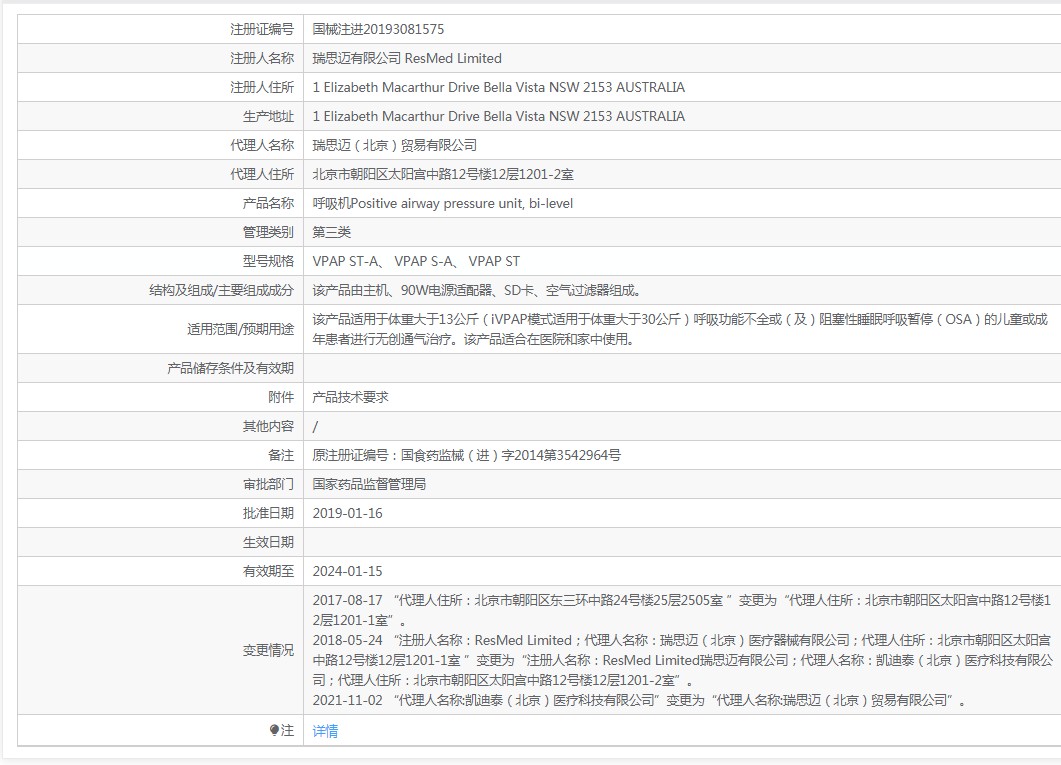This screenshot has height=765, width=1061.
Task: Click the 变更情况 label
Action: [269, 651]
